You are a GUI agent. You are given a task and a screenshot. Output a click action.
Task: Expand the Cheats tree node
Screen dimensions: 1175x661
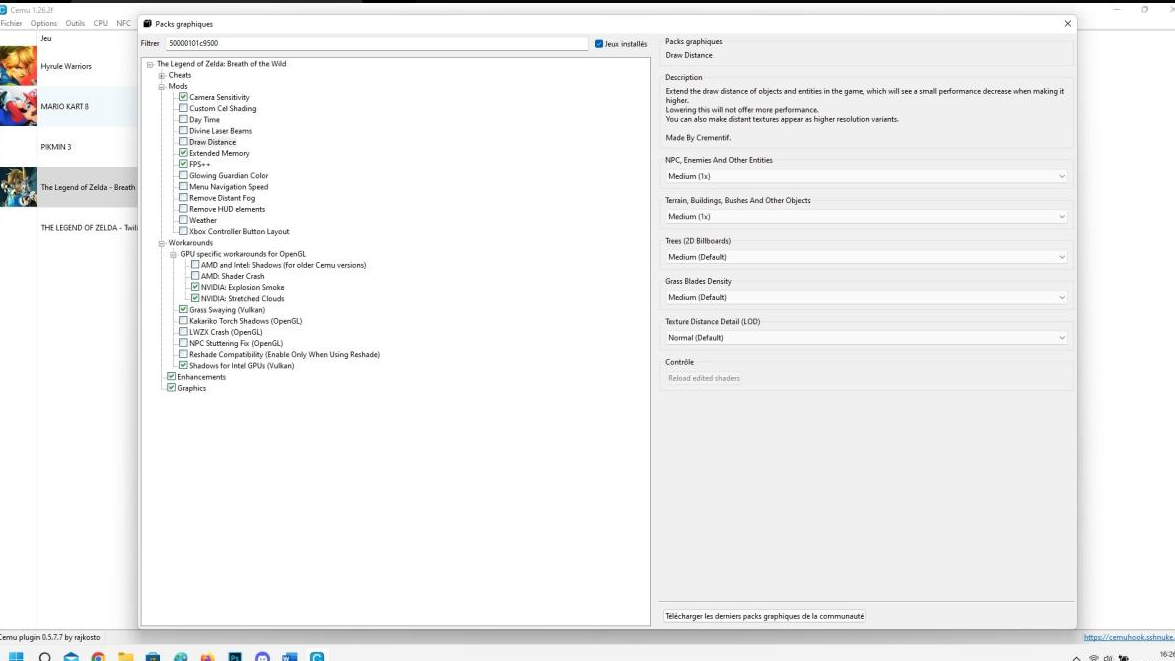tap(161, 75)
